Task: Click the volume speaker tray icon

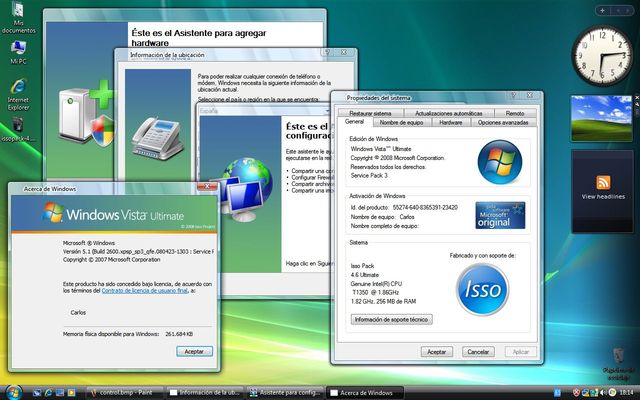Action: pyautogui.click(x=602, y=393)
